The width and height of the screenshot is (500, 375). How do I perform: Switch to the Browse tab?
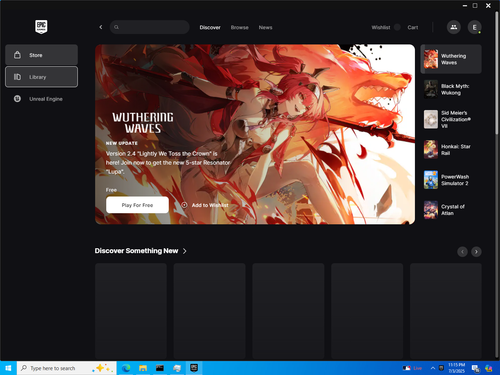(x=240, y=27)
